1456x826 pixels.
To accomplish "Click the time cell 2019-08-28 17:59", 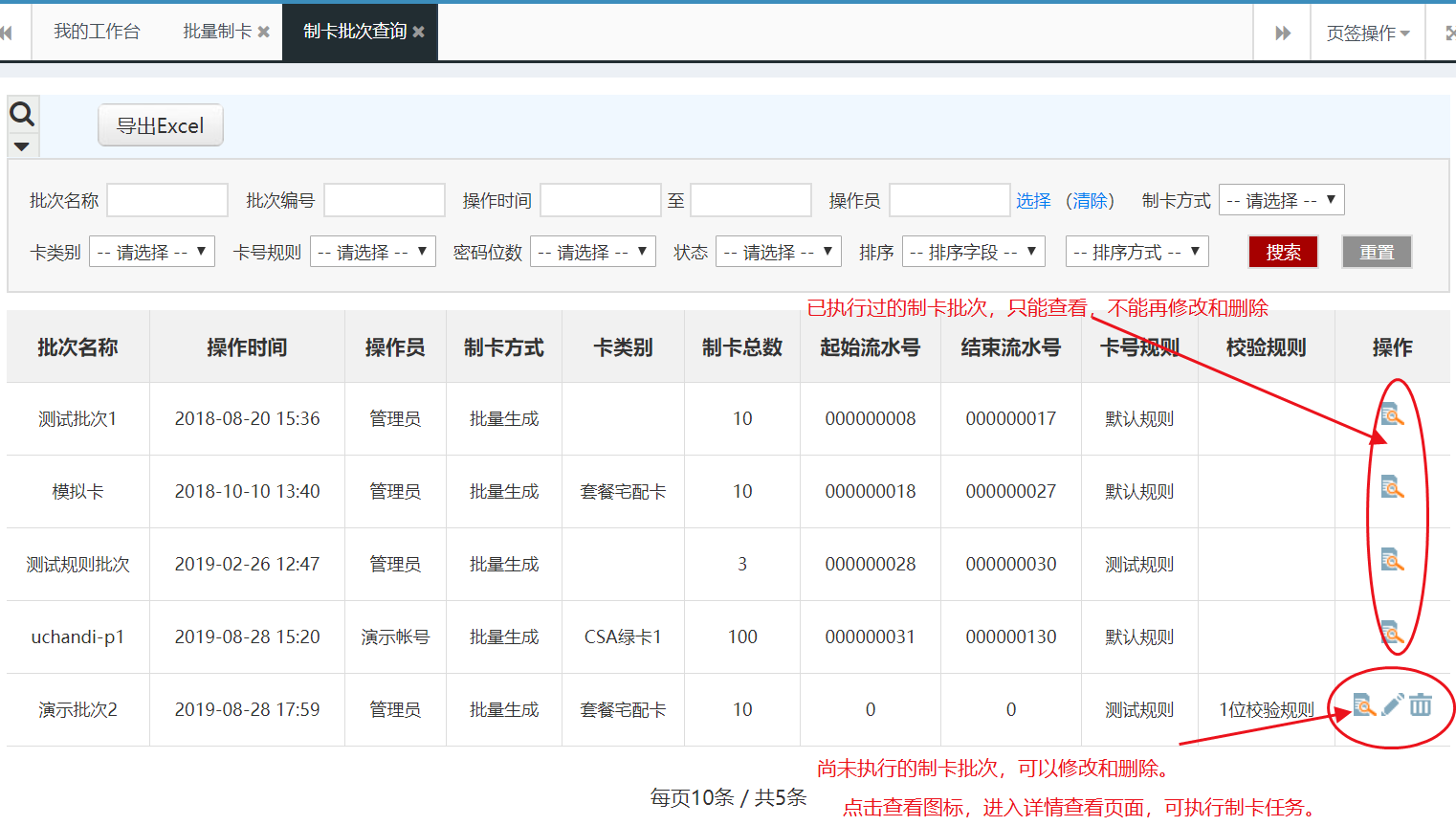I will (247, 710).
